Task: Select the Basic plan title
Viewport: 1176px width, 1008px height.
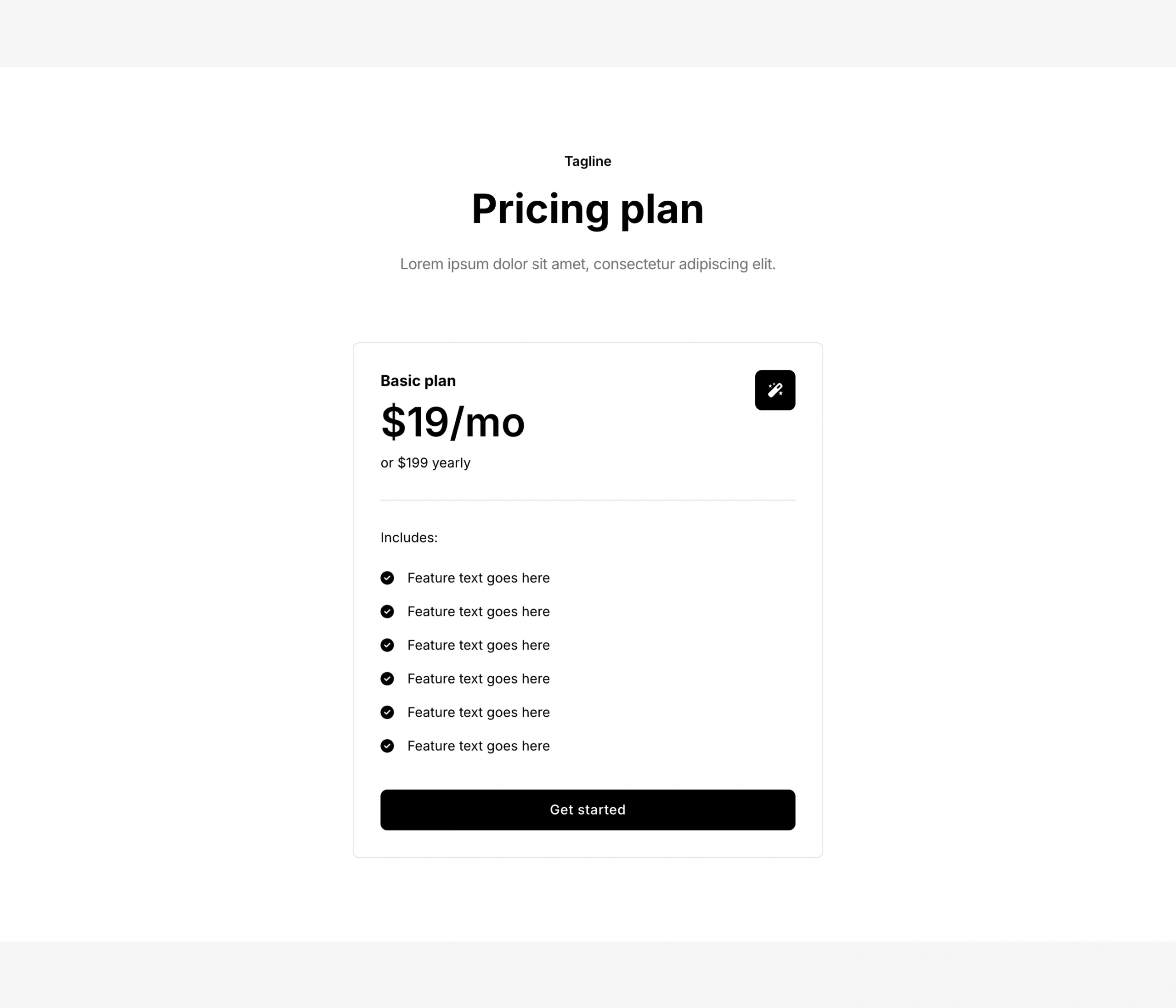Action: pos(418,381)
